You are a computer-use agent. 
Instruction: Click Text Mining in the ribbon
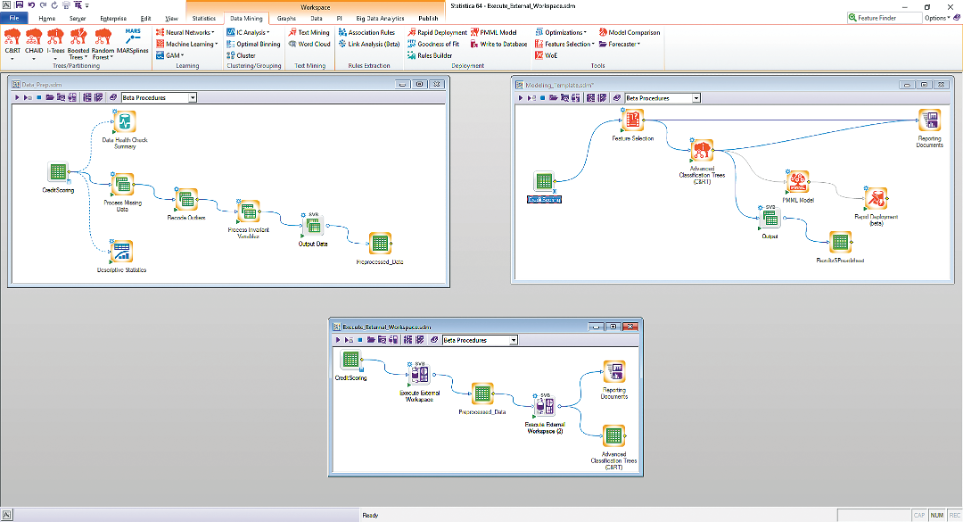coord(309,33)
